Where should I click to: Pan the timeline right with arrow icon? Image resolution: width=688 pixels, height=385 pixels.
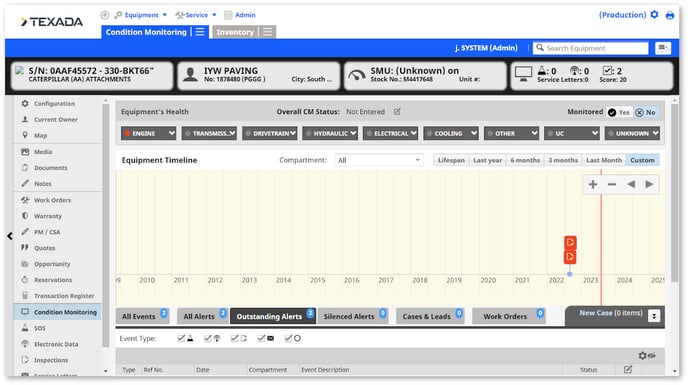649,184
